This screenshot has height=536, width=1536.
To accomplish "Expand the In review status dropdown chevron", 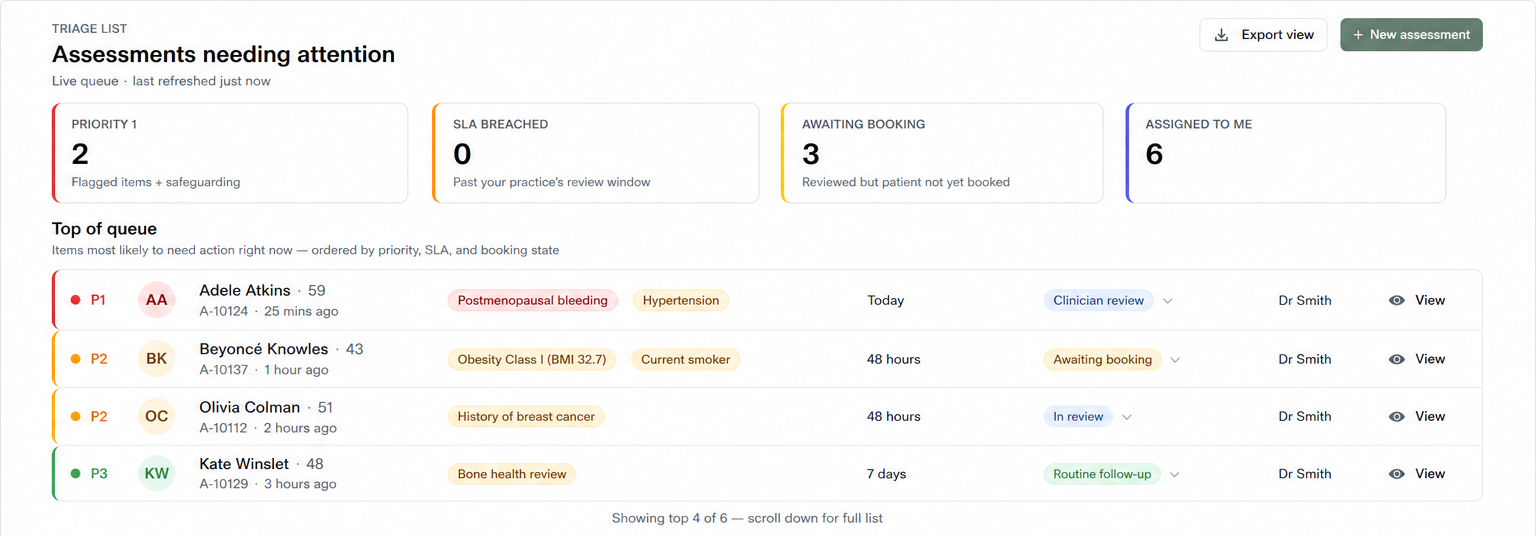I will (1127, 417).
